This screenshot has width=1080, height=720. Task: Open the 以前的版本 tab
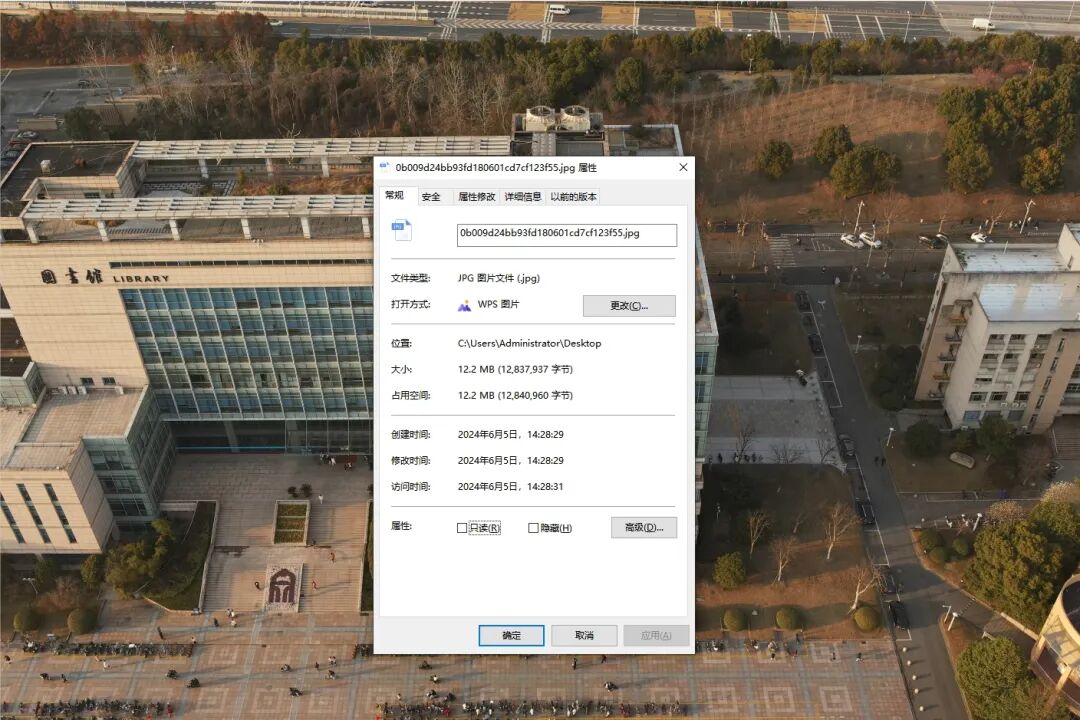(573, 197)
